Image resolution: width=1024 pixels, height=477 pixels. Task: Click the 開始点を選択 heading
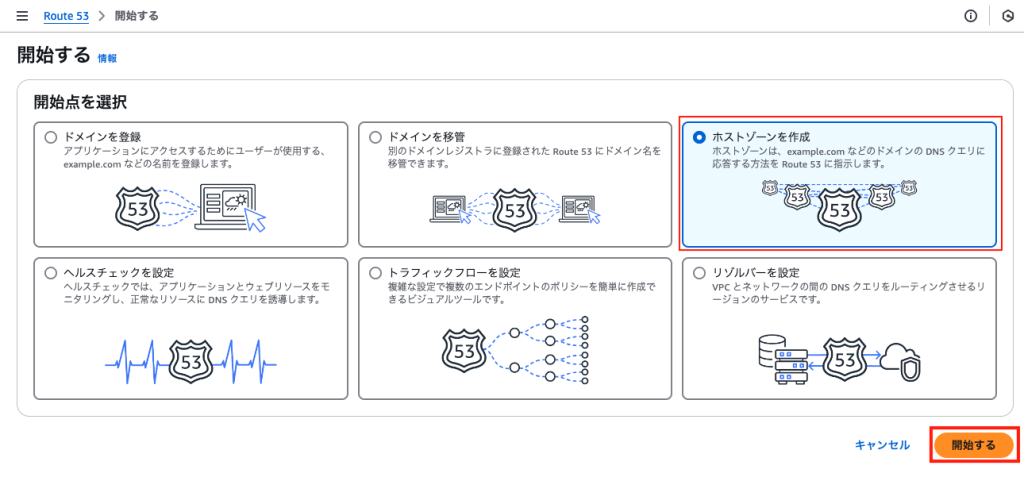click(80, 102)
